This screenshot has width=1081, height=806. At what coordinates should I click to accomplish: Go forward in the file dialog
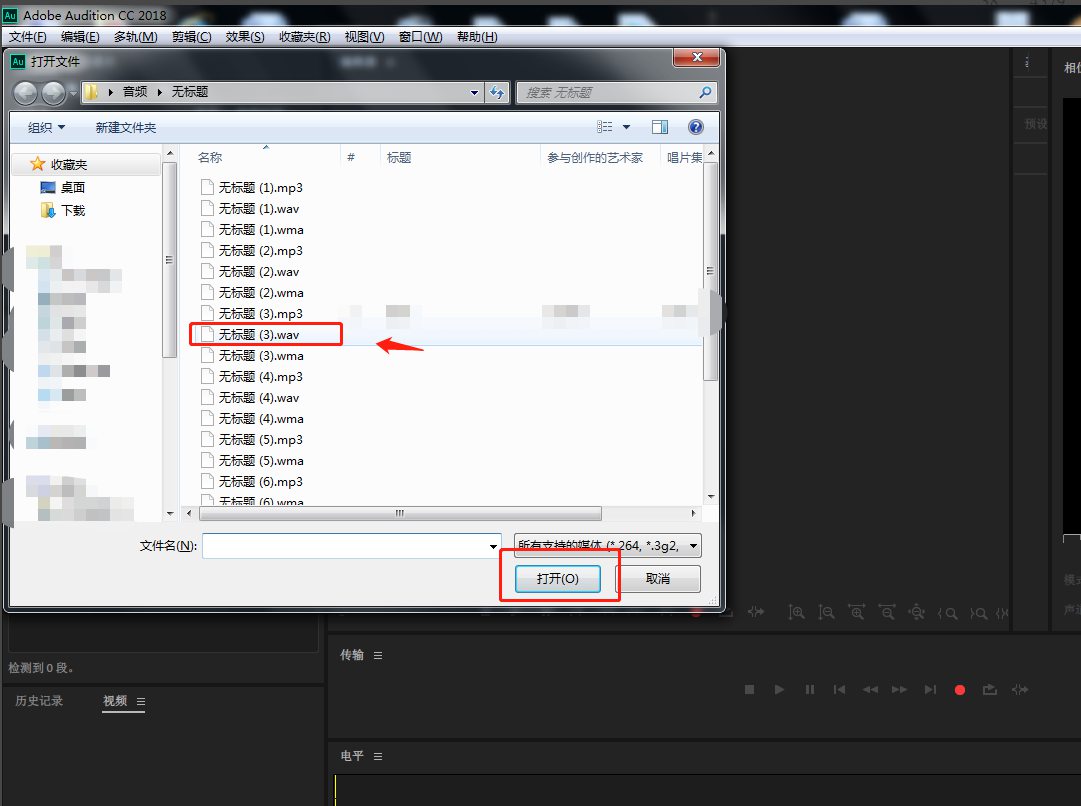(53, 92)
